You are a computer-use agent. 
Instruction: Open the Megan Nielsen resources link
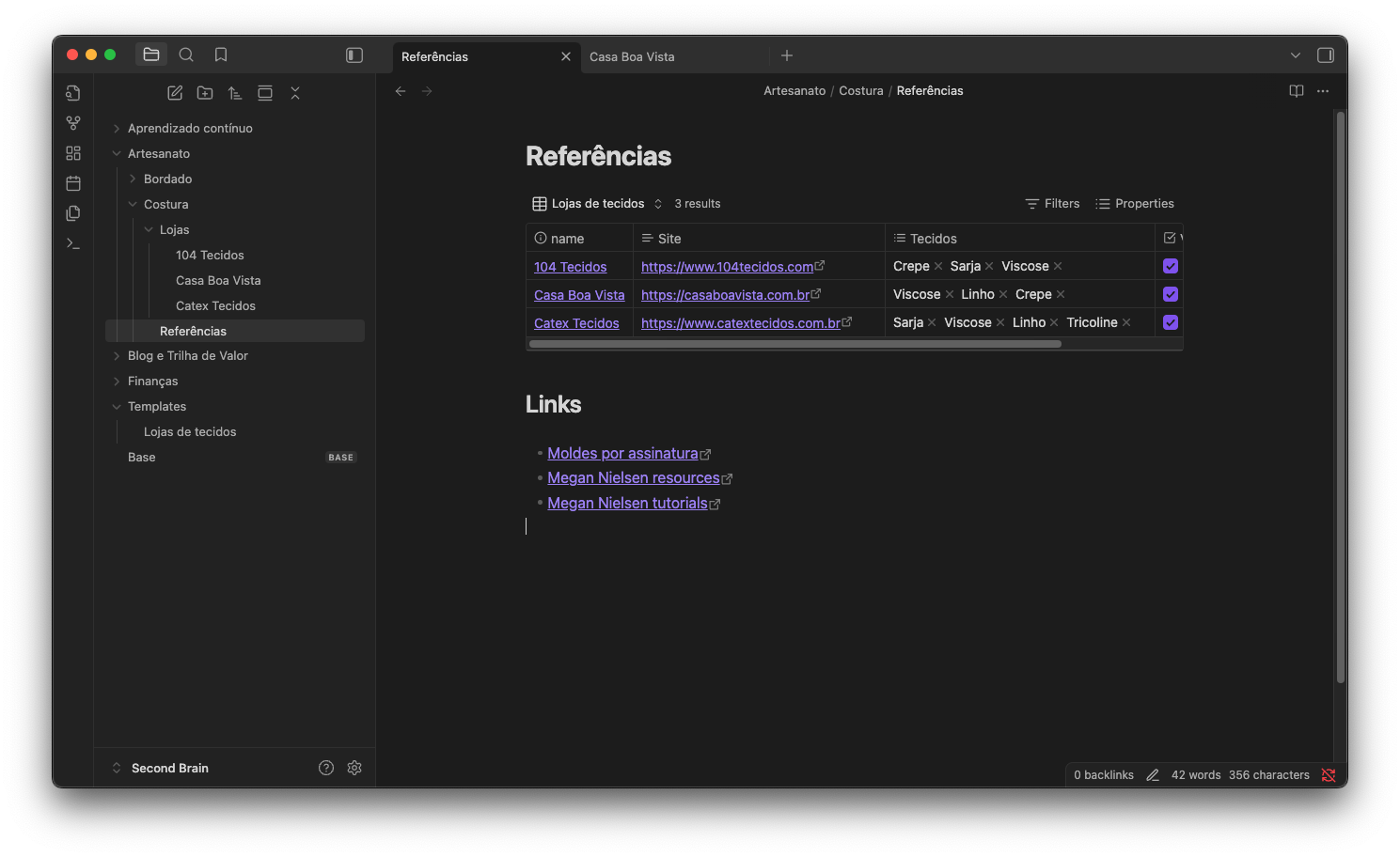tap(633, 478)
